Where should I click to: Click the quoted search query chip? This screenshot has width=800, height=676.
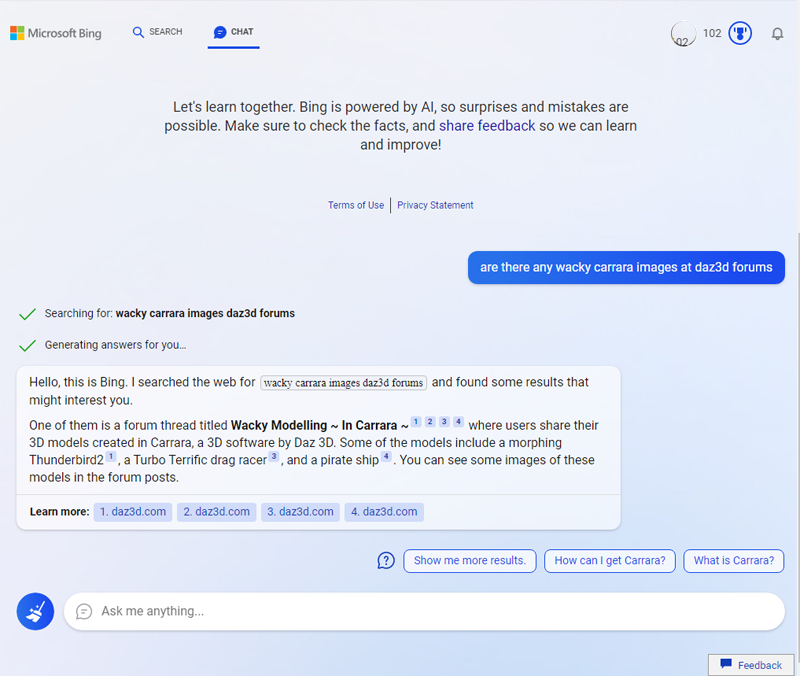(343, 383)
